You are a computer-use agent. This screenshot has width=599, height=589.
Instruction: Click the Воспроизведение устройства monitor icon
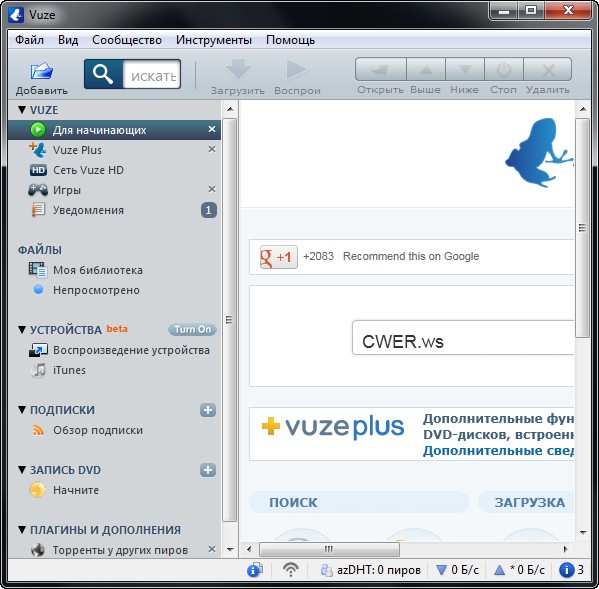tap(38, 350)
